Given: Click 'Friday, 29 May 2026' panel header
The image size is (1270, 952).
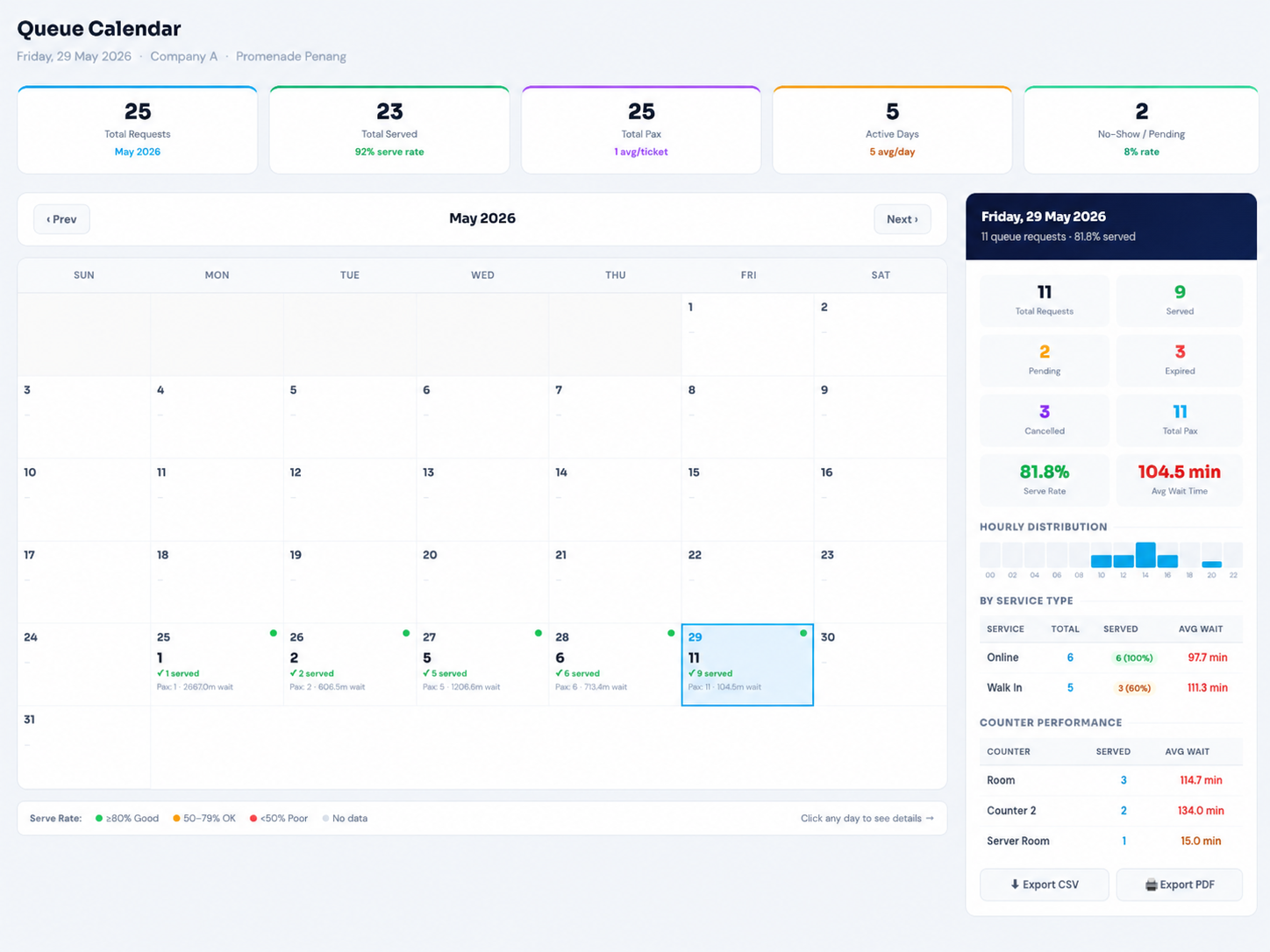Looking at the screenshot, I should [x=1044, y=217].
